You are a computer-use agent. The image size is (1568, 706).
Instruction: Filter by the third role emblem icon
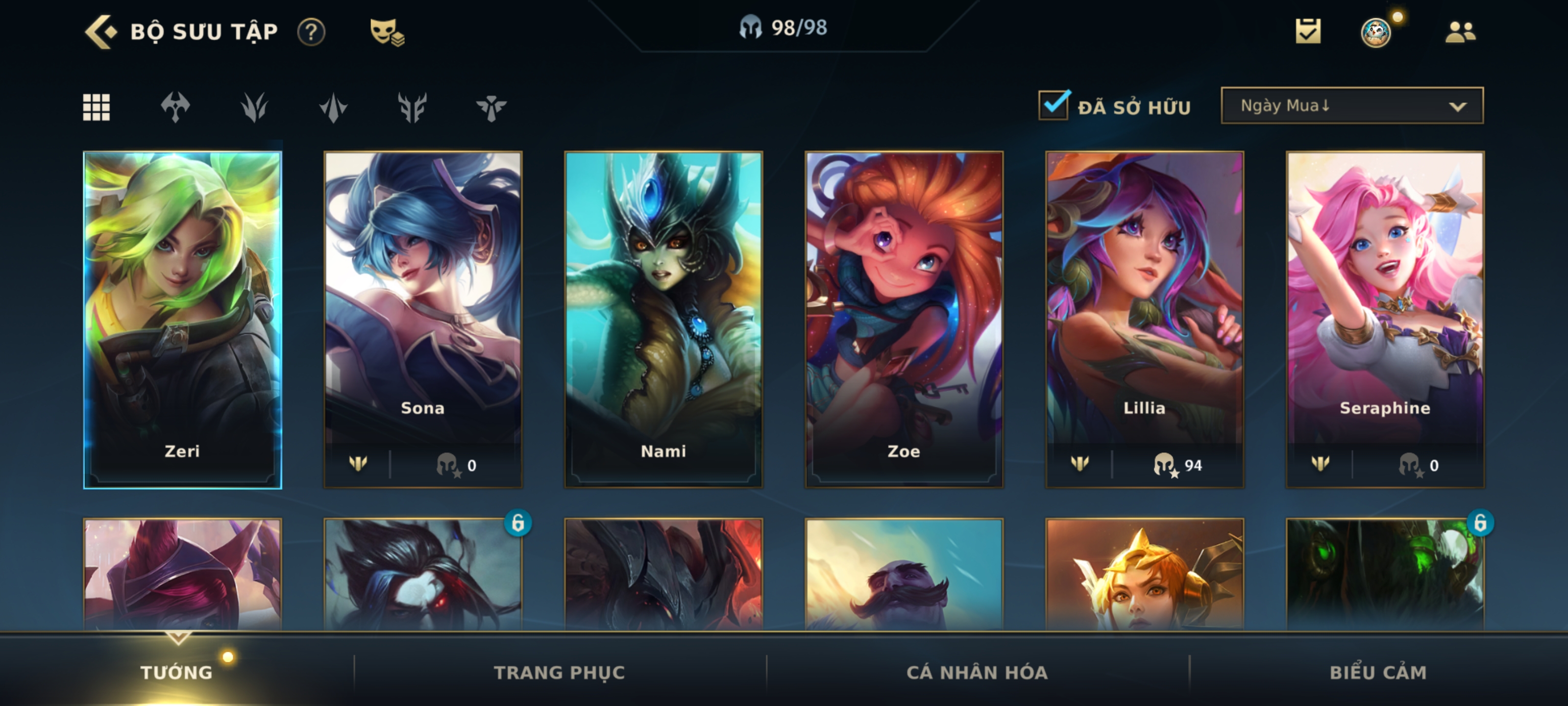pyautogui.click(x=334, y=107)
